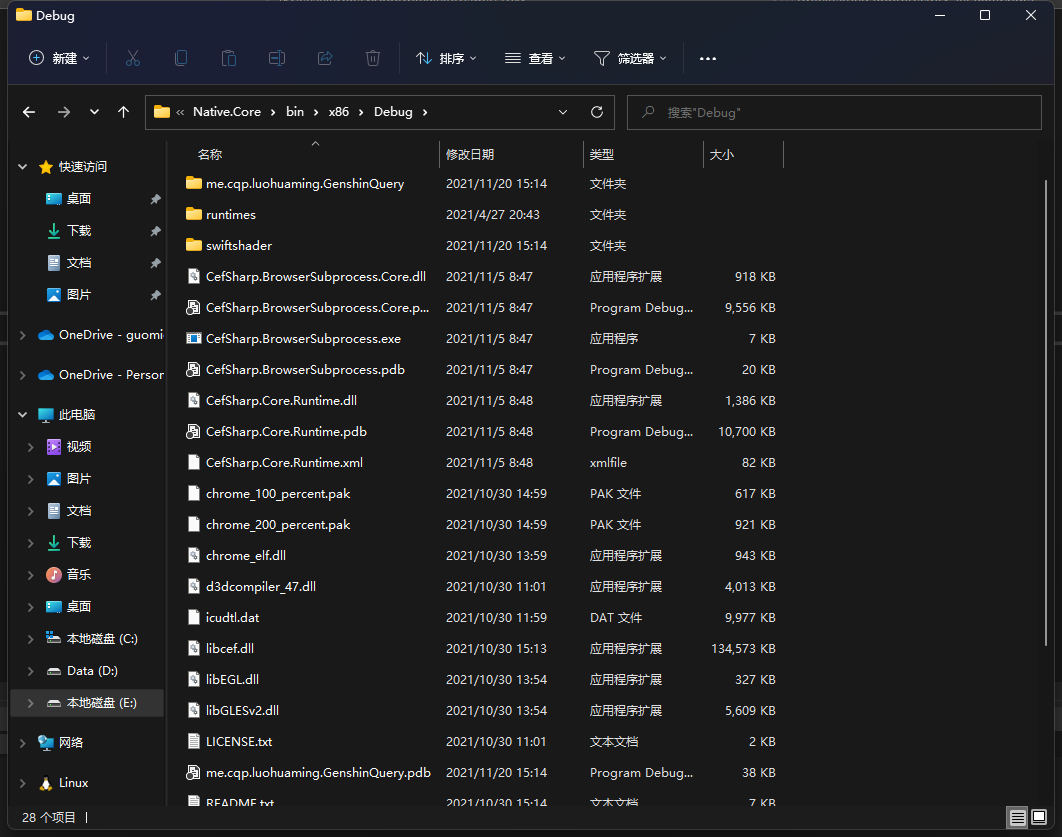
Task: Go back using the back arrow
Action: [x=29, y=112]
